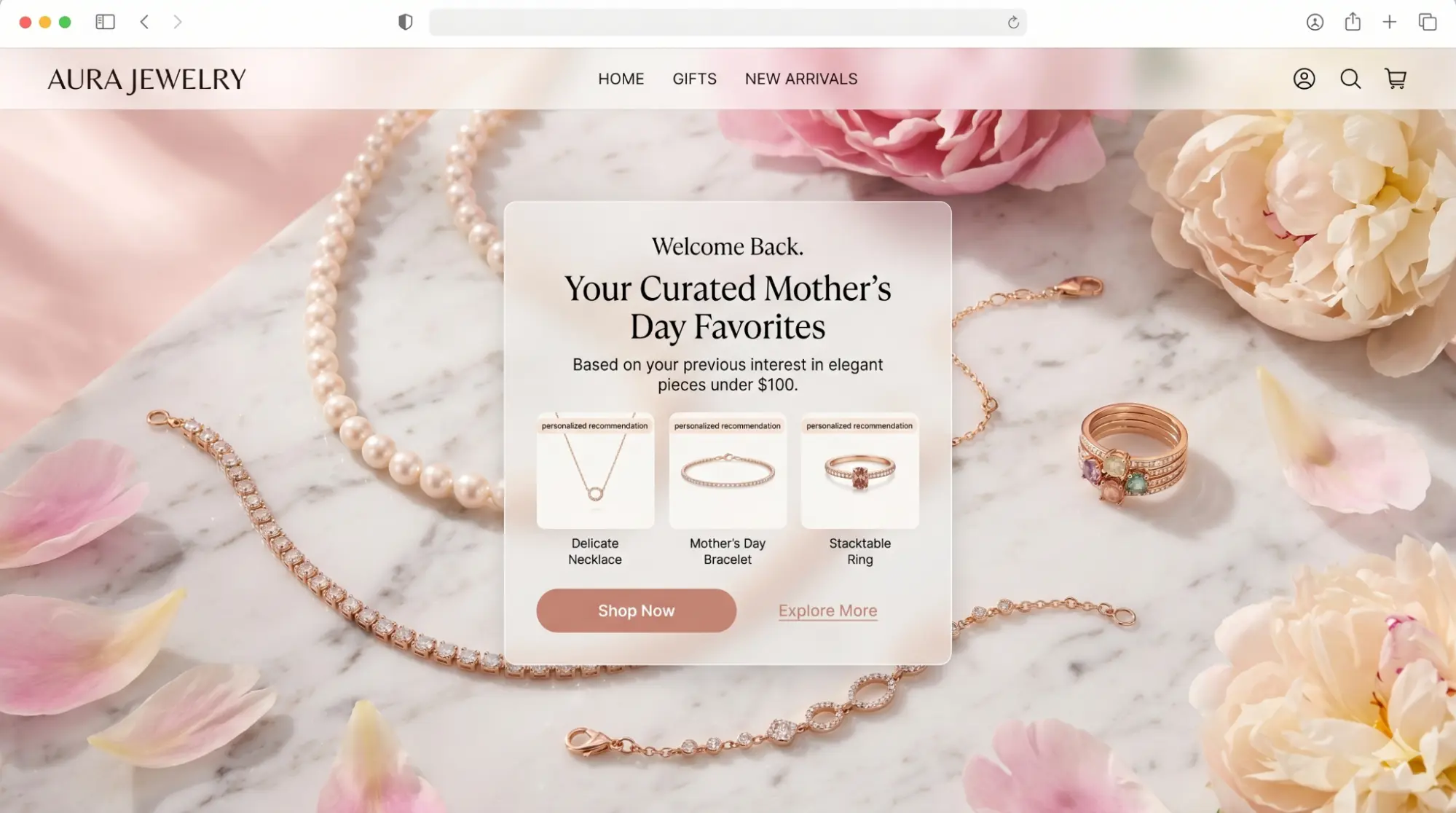Open the shopping cart icon

pos(1396,79)
